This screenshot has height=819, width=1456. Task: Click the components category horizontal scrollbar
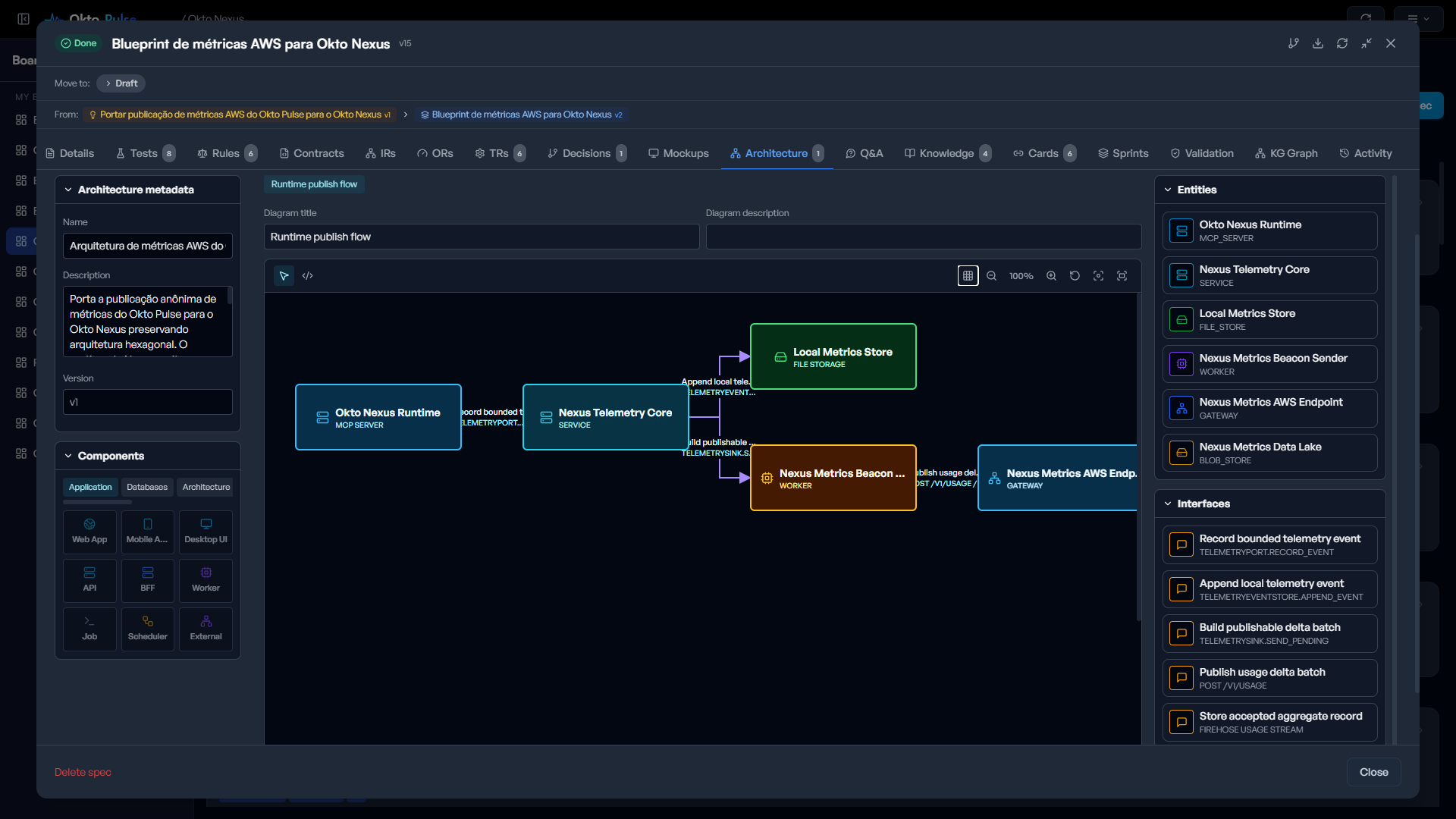pyautogui.click(x=97, y=502)
